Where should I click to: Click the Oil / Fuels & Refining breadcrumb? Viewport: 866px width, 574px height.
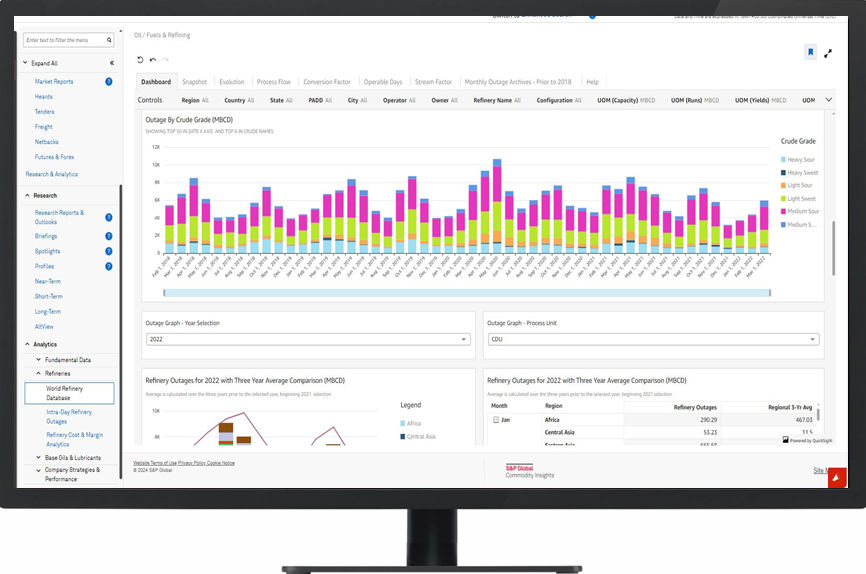click(162, 35)
